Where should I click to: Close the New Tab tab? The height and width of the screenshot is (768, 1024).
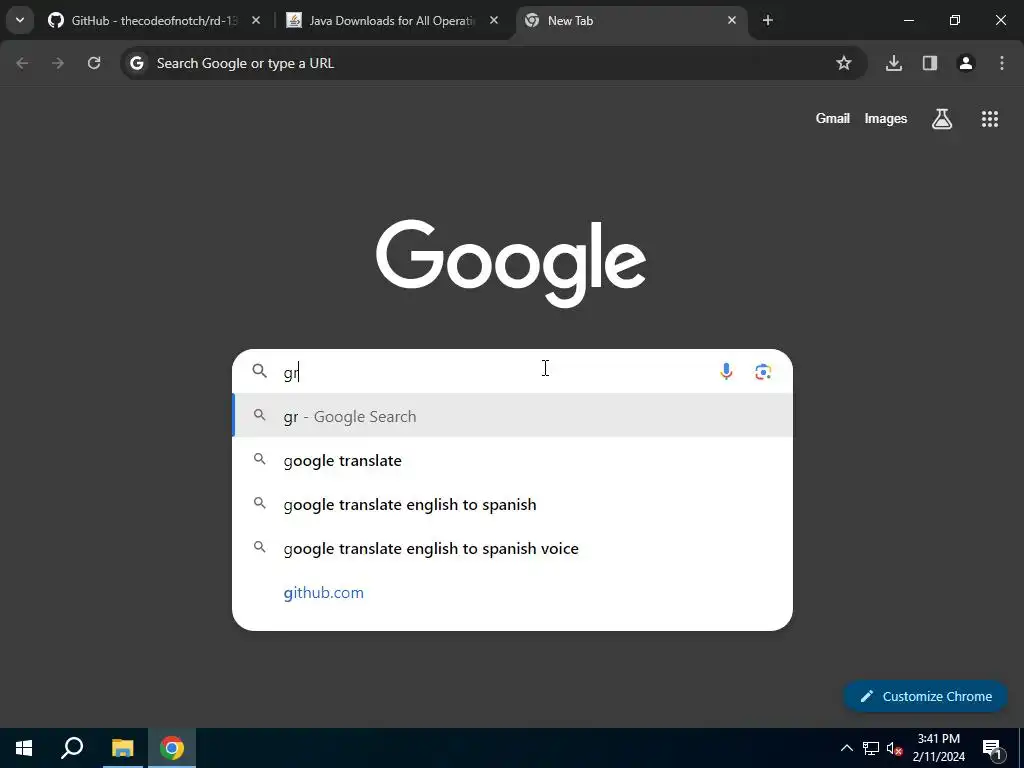pos(731,21)
